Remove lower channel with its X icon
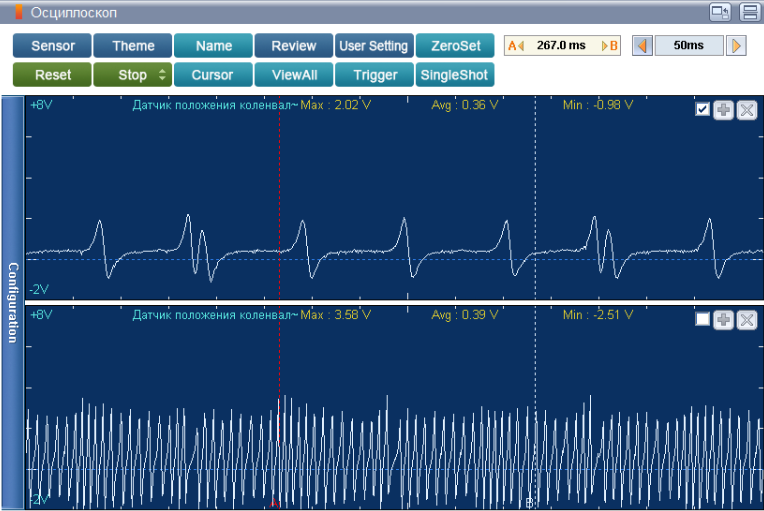The height and width of the screenshot is (511, 764). 747,320
